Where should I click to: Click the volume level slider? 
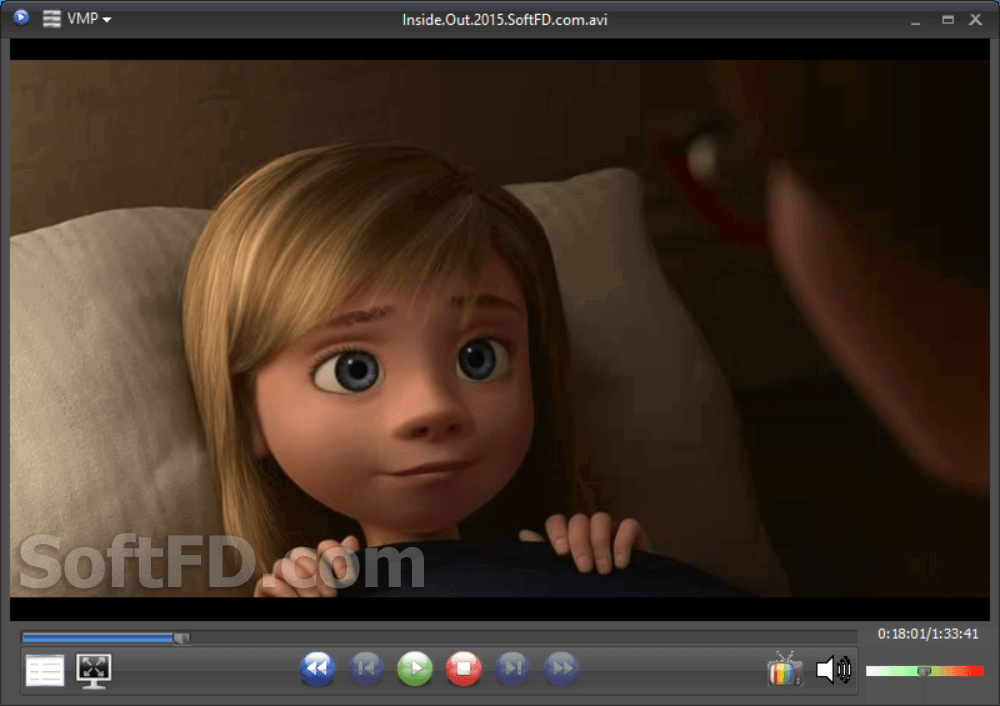[925, 671]
